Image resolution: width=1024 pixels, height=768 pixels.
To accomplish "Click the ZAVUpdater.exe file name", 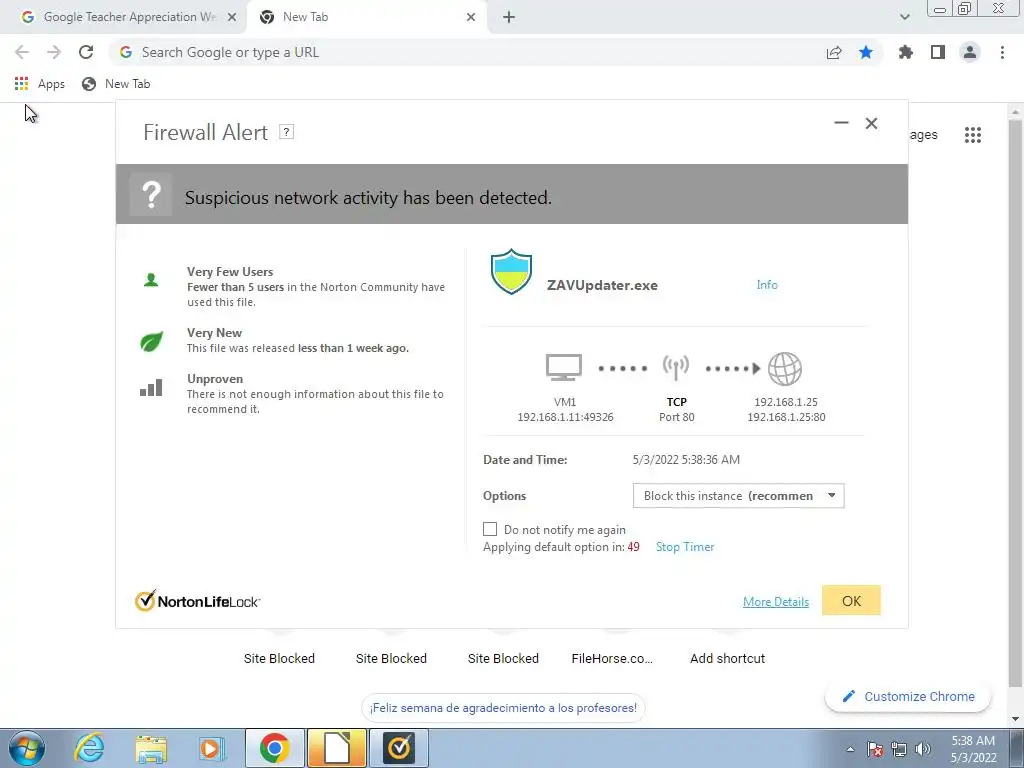I will coord(602,285).
